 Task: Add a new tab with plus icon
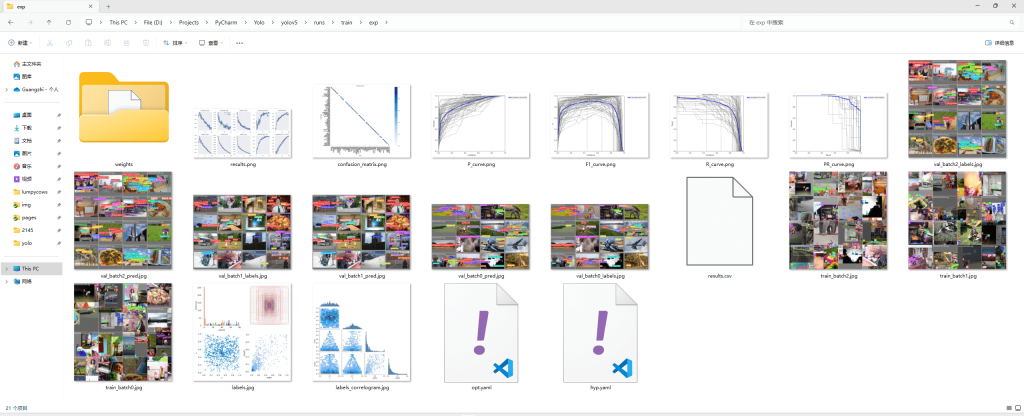[108, 6]
